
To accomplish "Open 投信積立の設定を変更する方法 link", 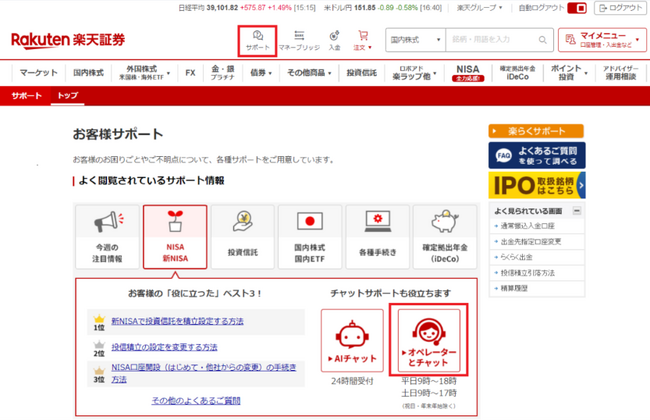I will [x=164, y=347].
